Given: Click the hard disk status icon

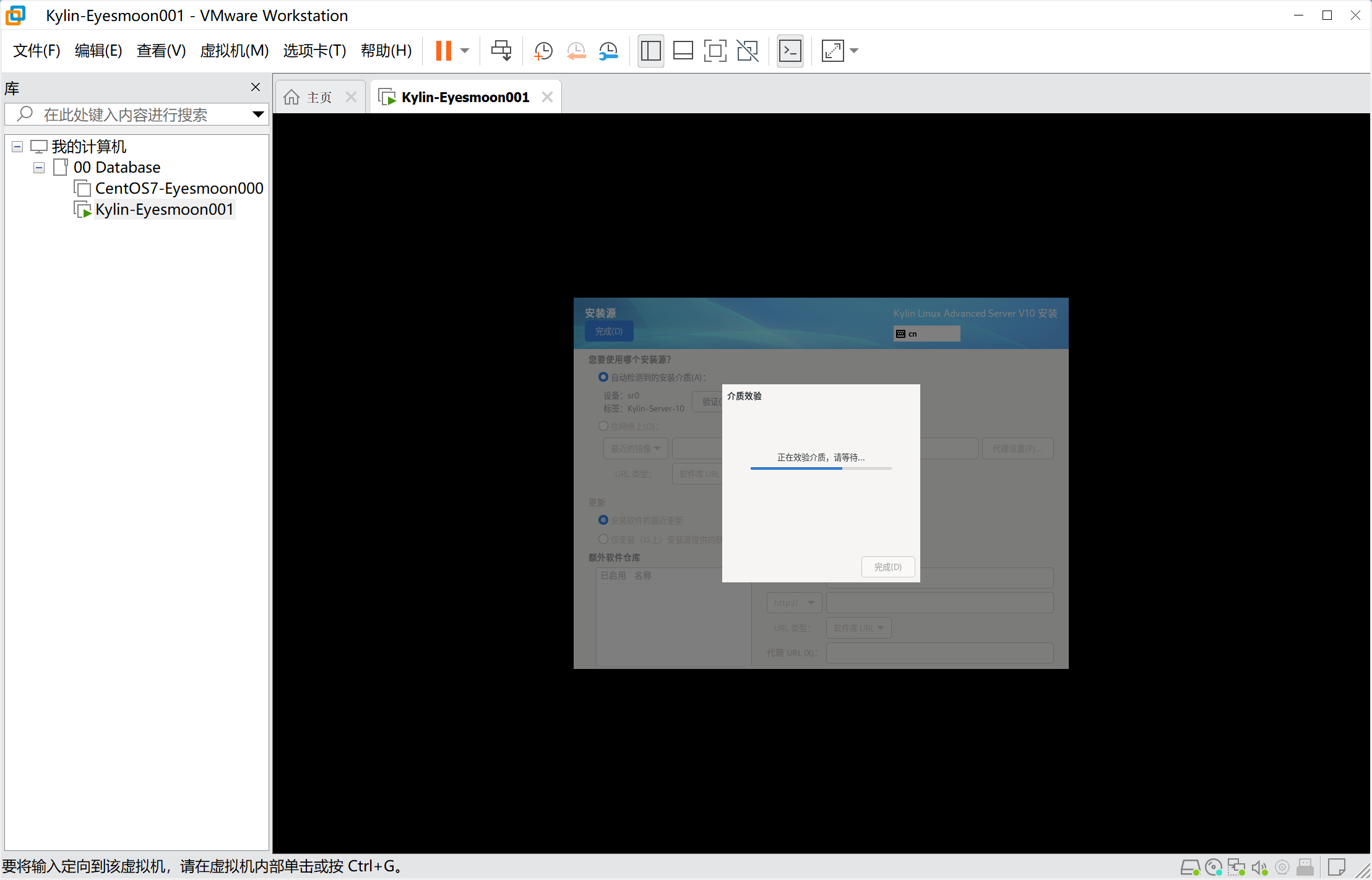Looking at the screenshot, I should click(x=1190, y=867).
